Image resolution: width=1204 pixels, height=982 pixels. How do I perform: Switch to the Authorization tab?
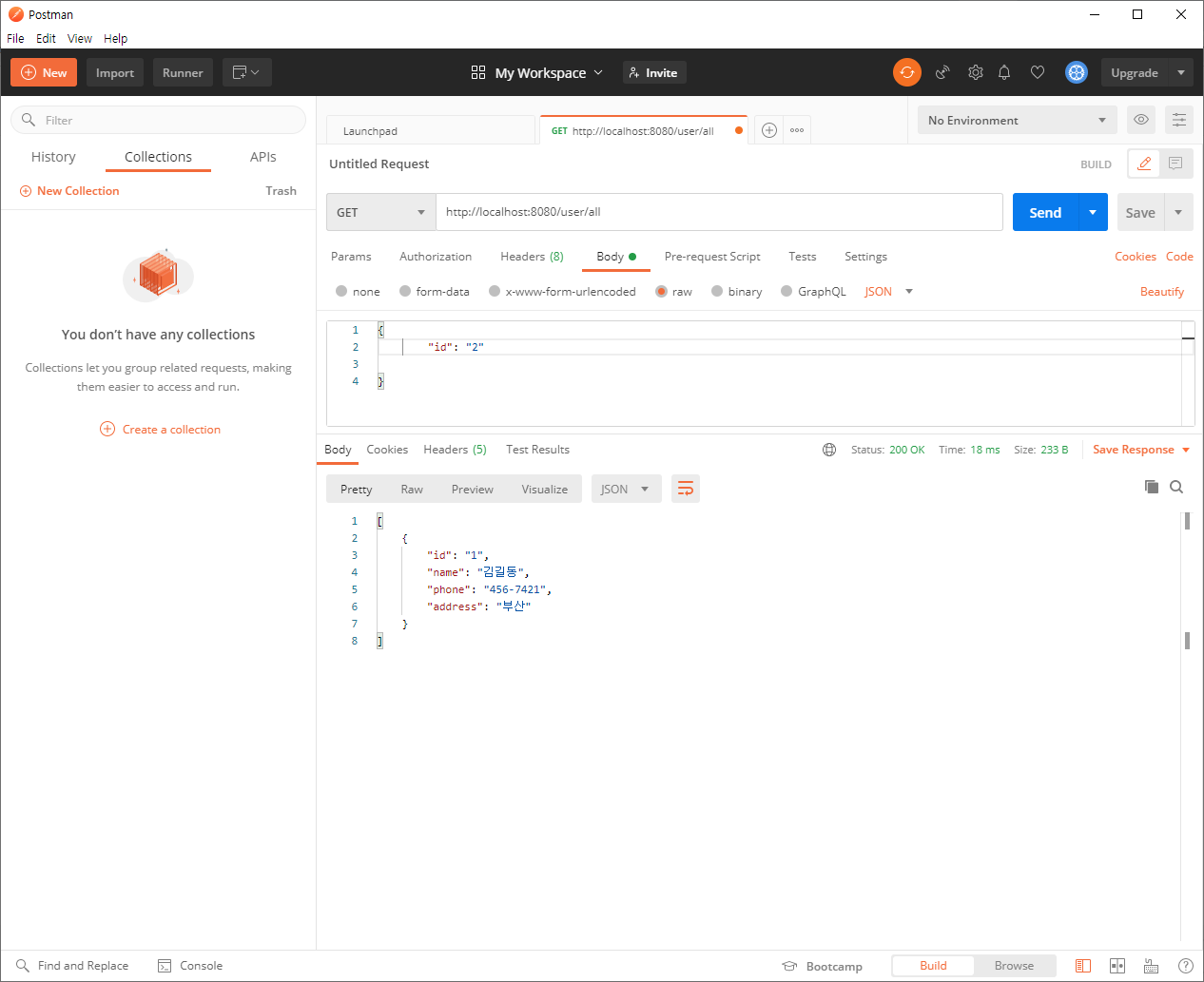[x=436, y=257]
